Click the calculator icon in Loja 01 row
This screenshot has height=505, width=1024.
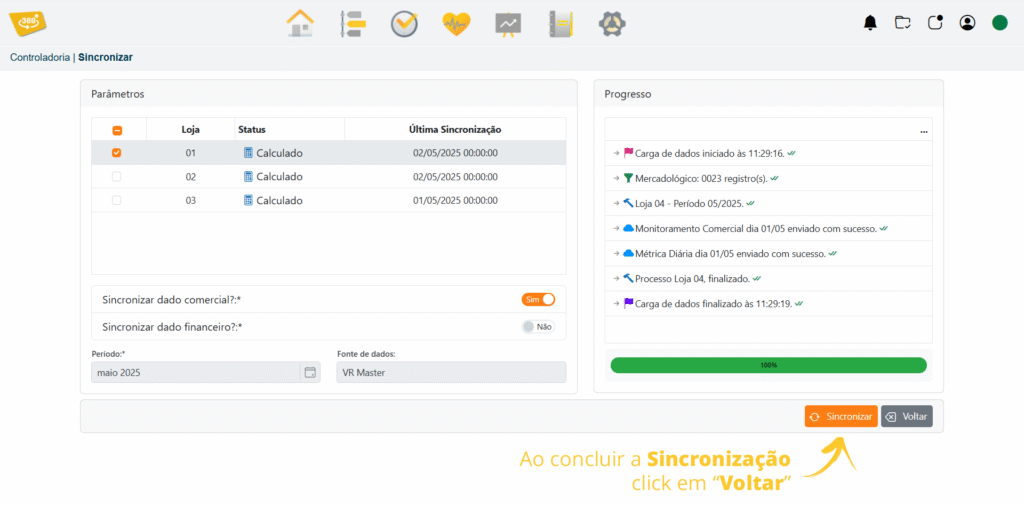click(x=248, y=153)
